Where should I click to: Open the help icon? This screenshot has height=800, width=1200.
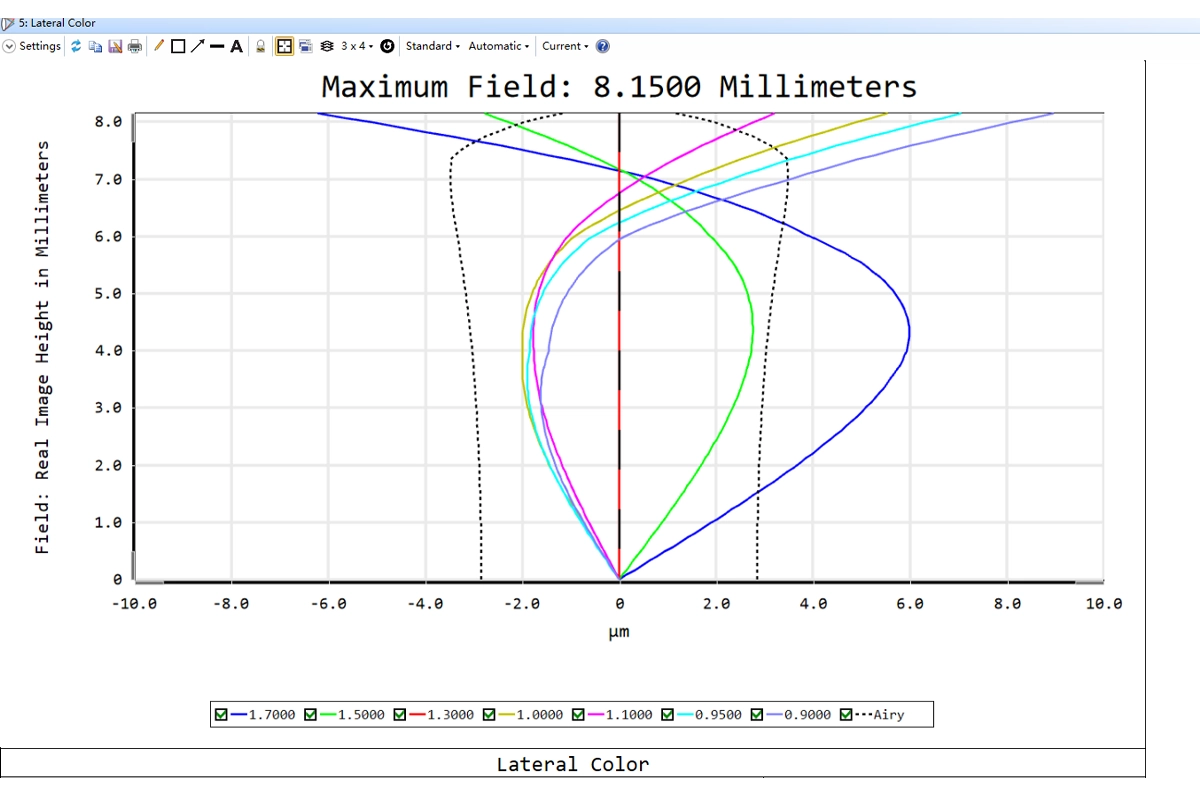click(603, 46)
